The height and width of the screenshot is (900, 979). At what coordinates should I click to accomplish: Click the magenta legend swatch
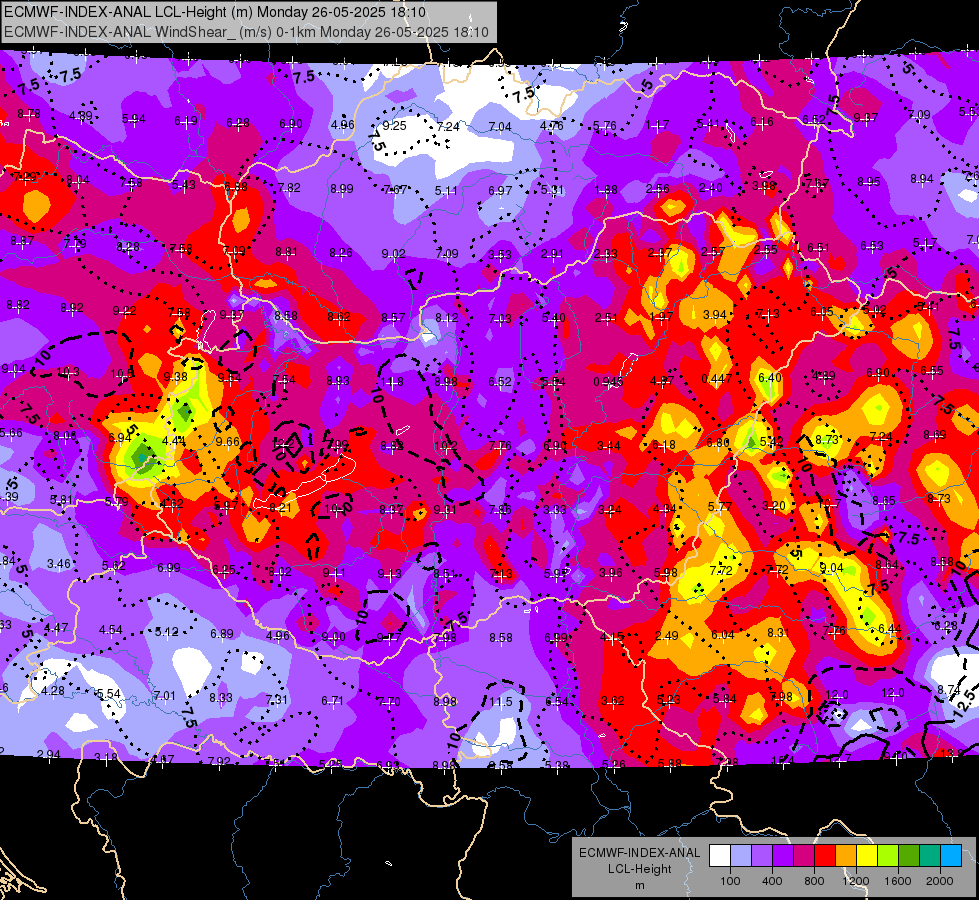point(804,856)
